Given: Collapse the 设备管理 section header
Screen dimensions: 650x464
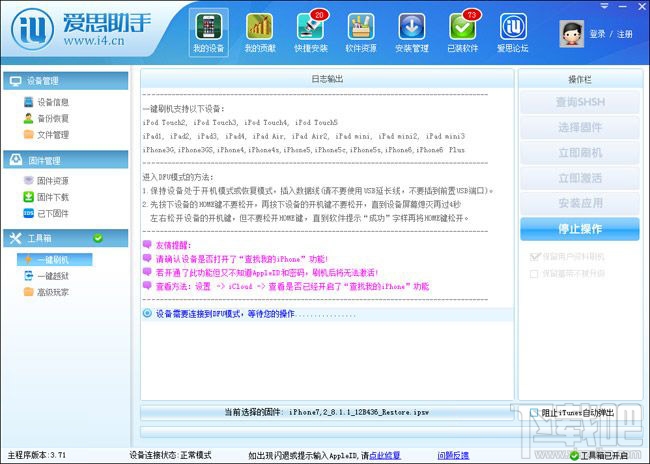Looking at the screenshot, I should (66, 81).
